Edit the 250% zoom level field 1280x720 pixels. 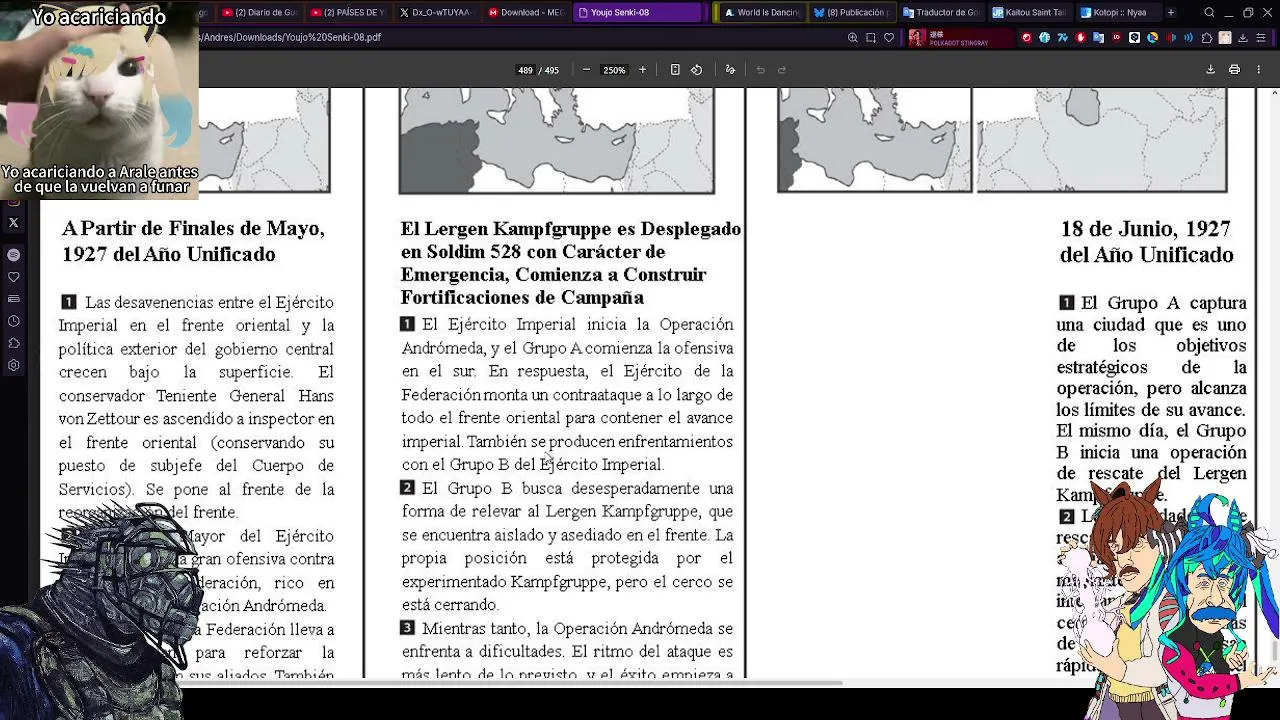(614, 70)
